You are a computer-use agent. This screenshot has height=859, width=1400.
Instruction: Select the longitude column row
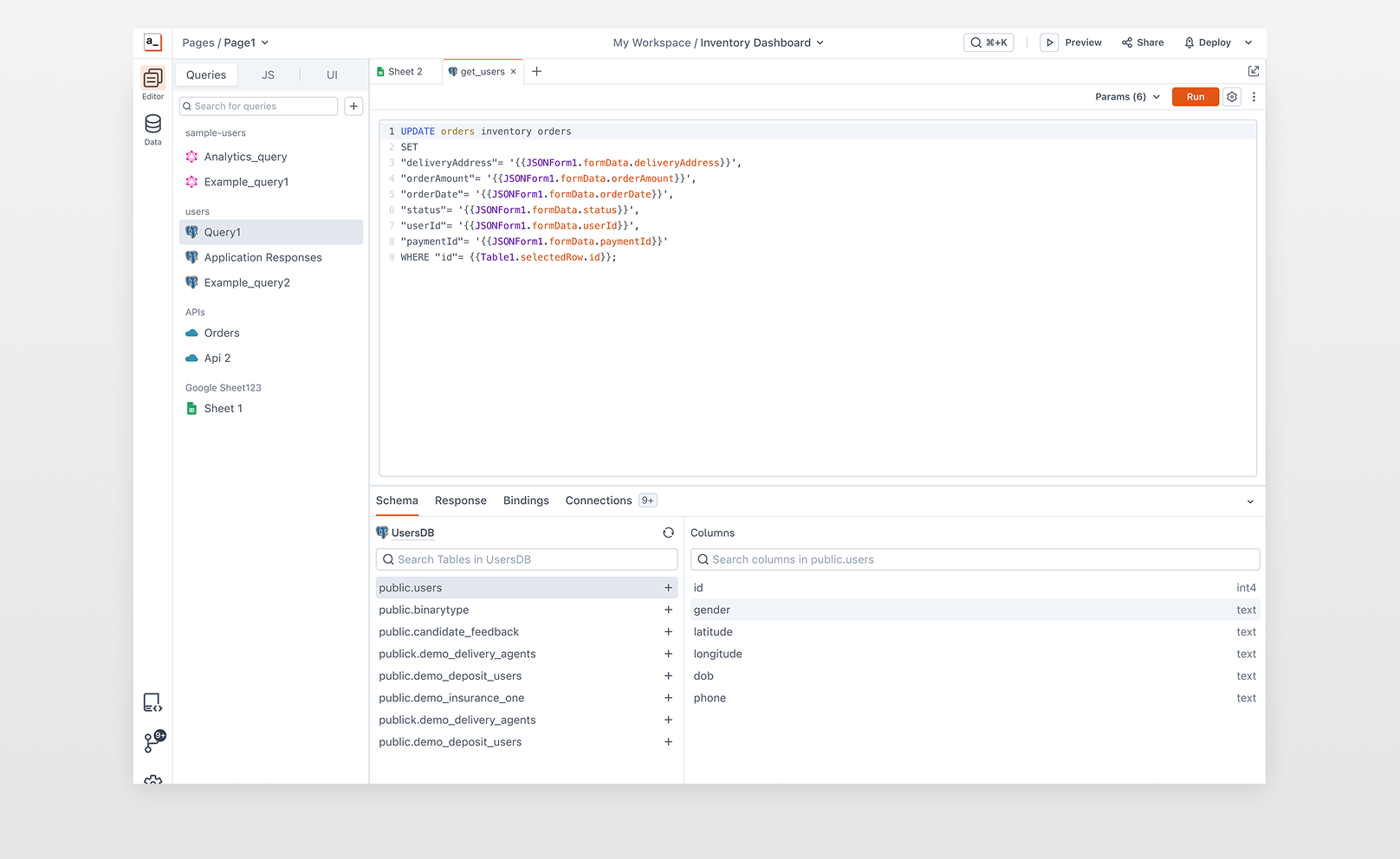(x=975, y=654)
